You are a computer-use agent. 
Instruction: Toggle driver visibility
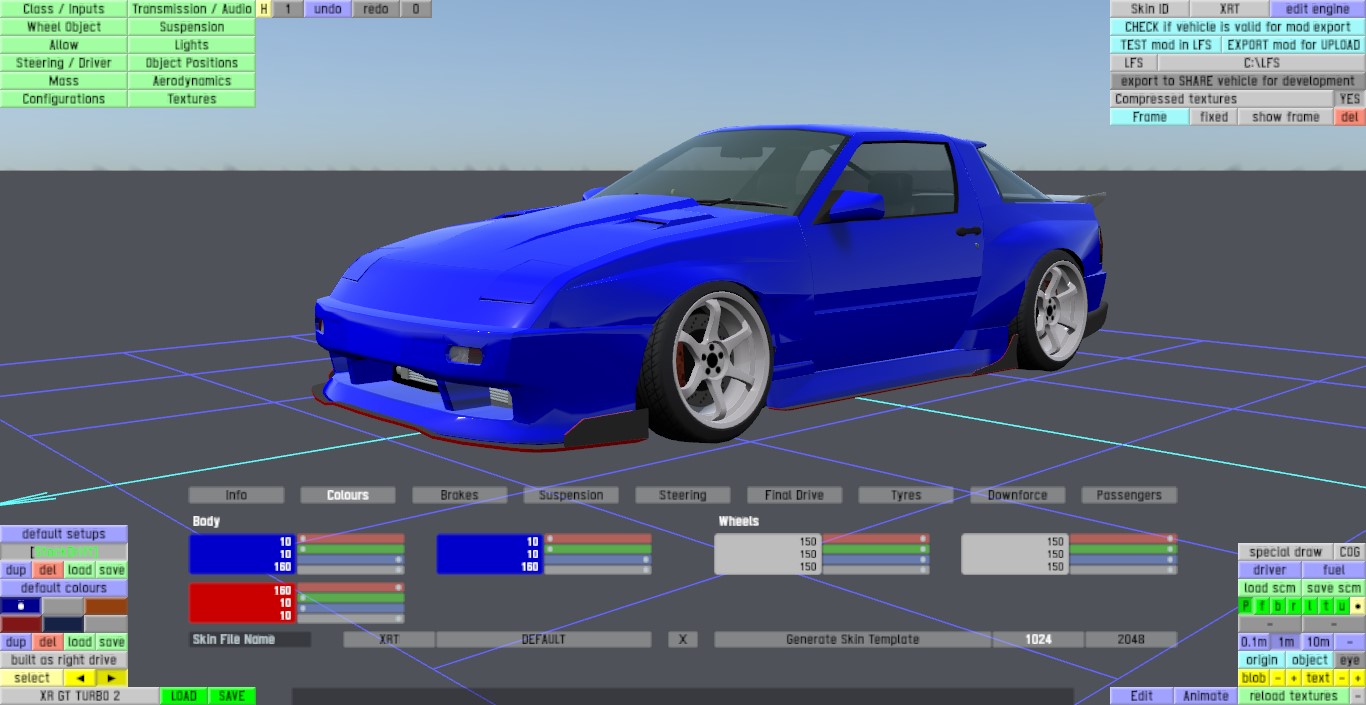click(x=1270, y=570)
